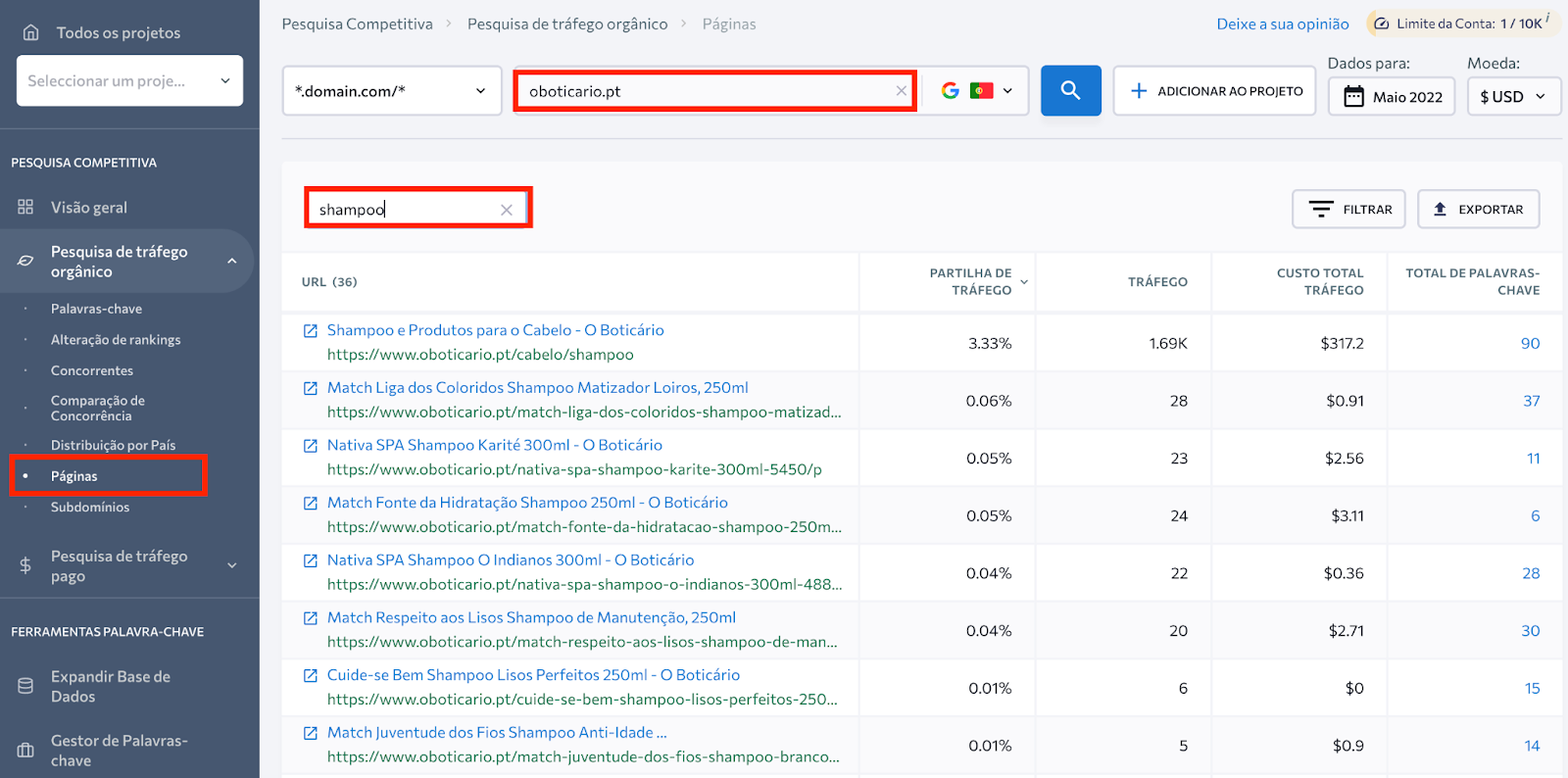The image size is (1568, 778).
Task: Click the Expandir Base de Dados database icon
Action: click(25, 686)
